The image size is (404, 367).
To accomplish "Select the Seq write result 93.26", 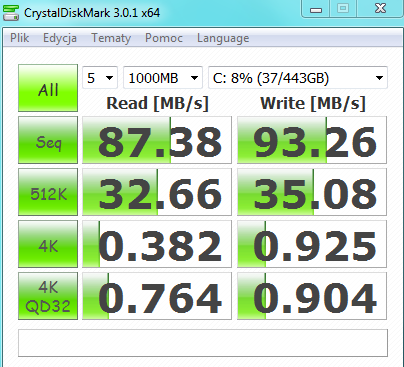I will click(x=312, y=140).
